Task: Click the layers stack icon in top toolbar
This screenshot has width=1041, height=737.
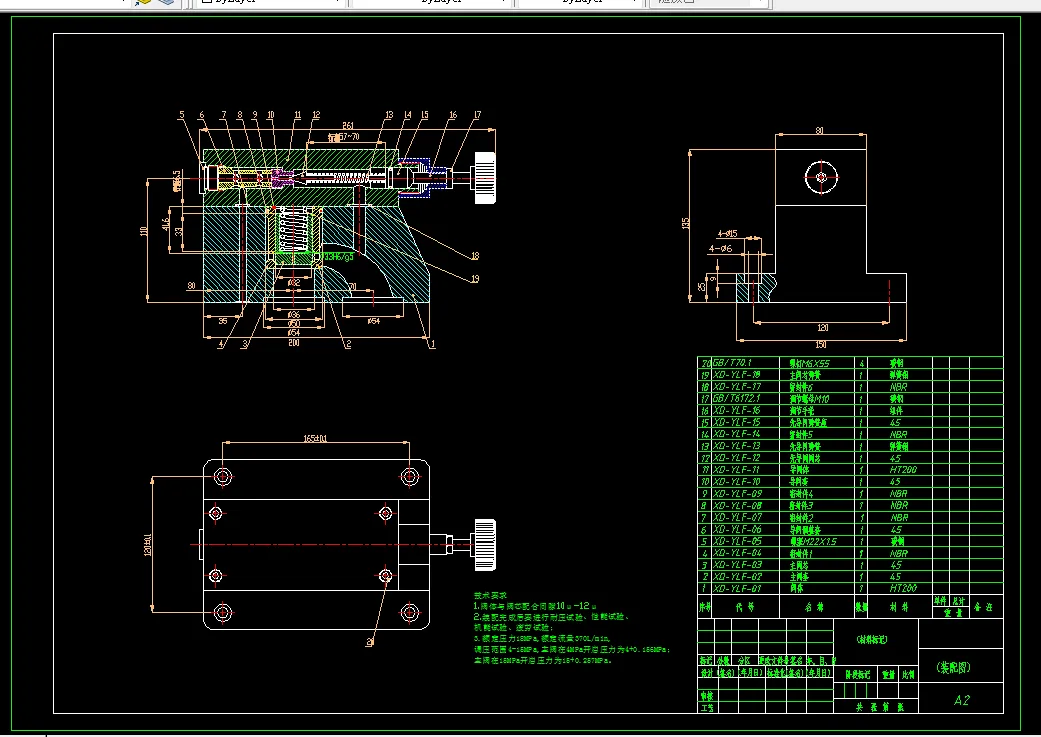Action: (166, 3)
